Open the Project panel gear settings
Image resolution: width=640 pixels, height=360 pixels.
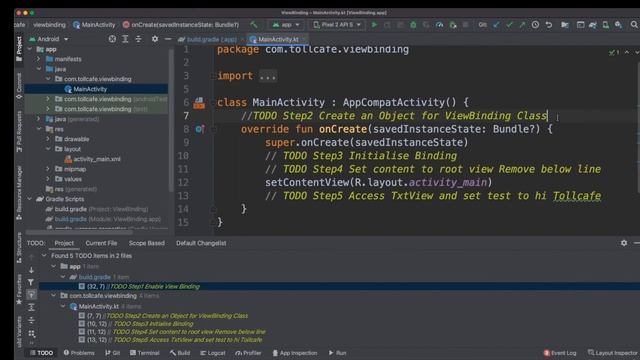point(155,39)
